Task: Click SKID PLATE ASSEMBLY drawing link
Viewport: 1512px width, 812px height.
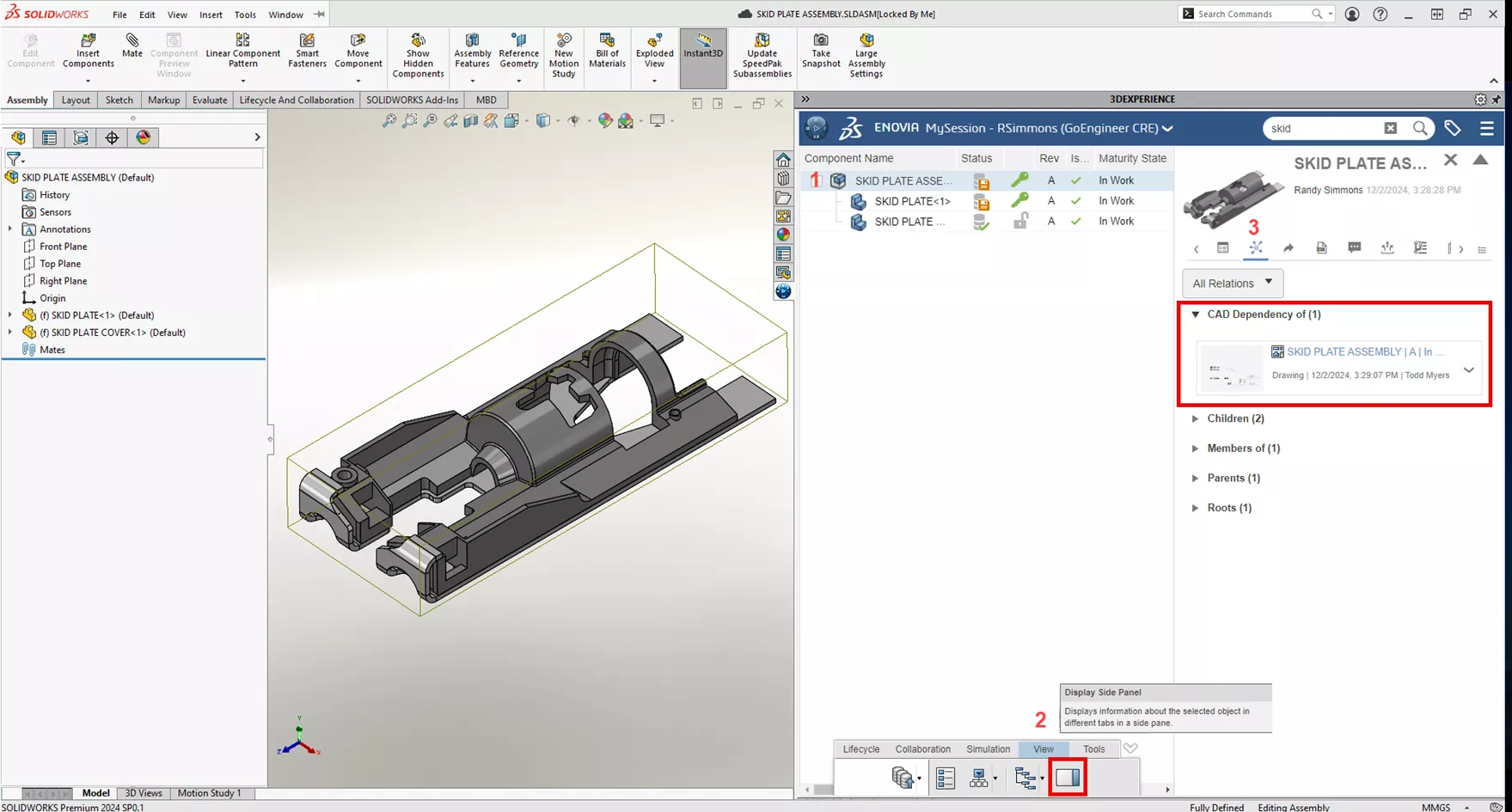Action: [x=1365, y=351]
